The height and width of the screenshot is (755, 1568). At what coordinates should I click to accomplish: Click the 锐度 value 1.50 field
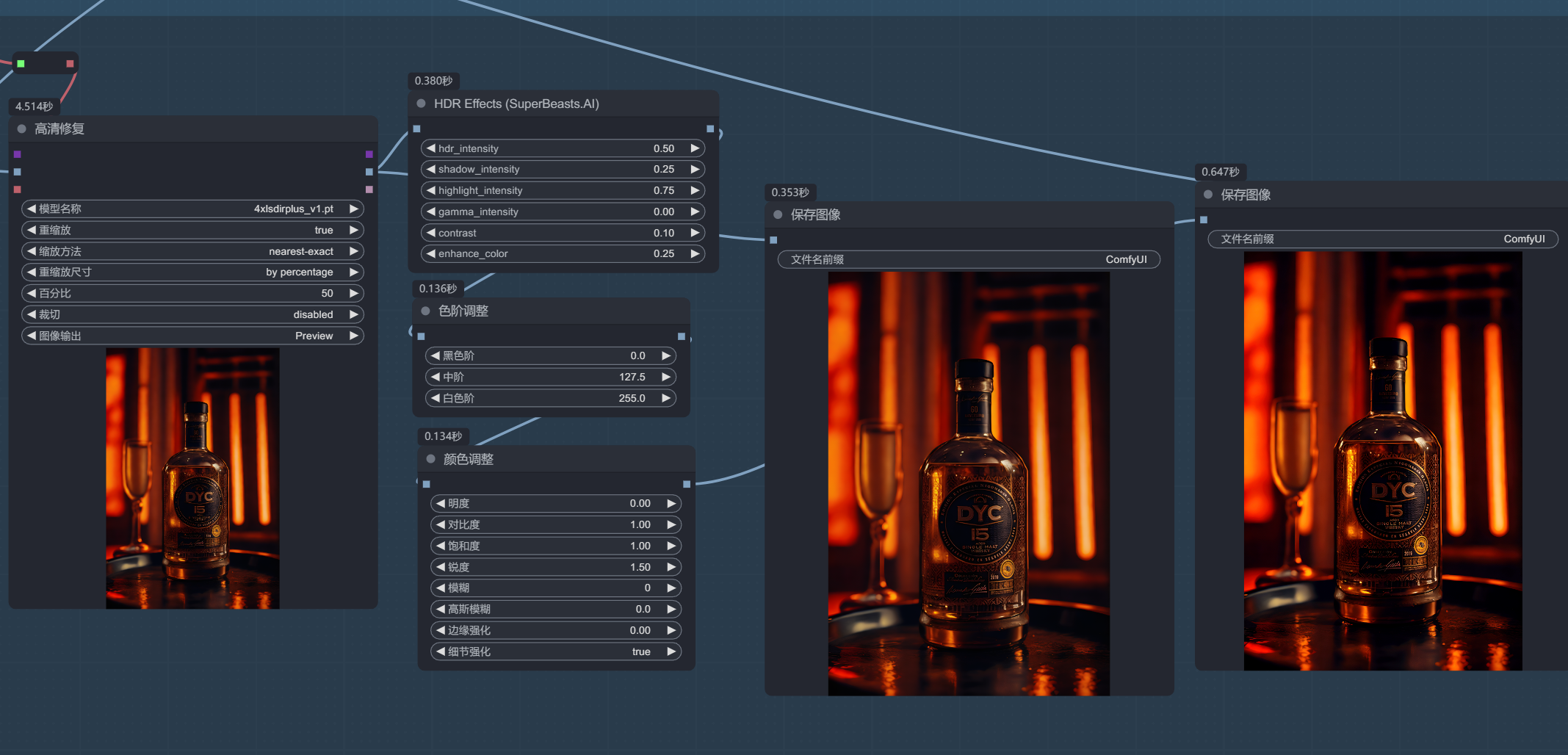[x=640, y=567]
